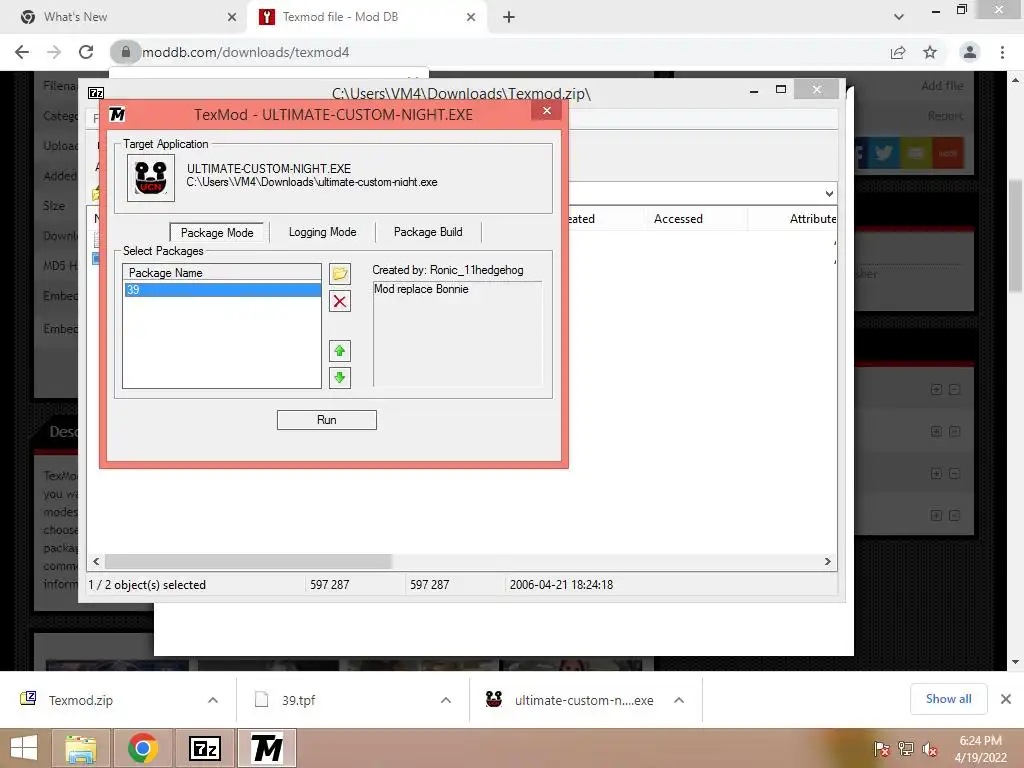Bookmark this page with the star icon
This screenshot has width=1024, height=768.
point(930,52)
